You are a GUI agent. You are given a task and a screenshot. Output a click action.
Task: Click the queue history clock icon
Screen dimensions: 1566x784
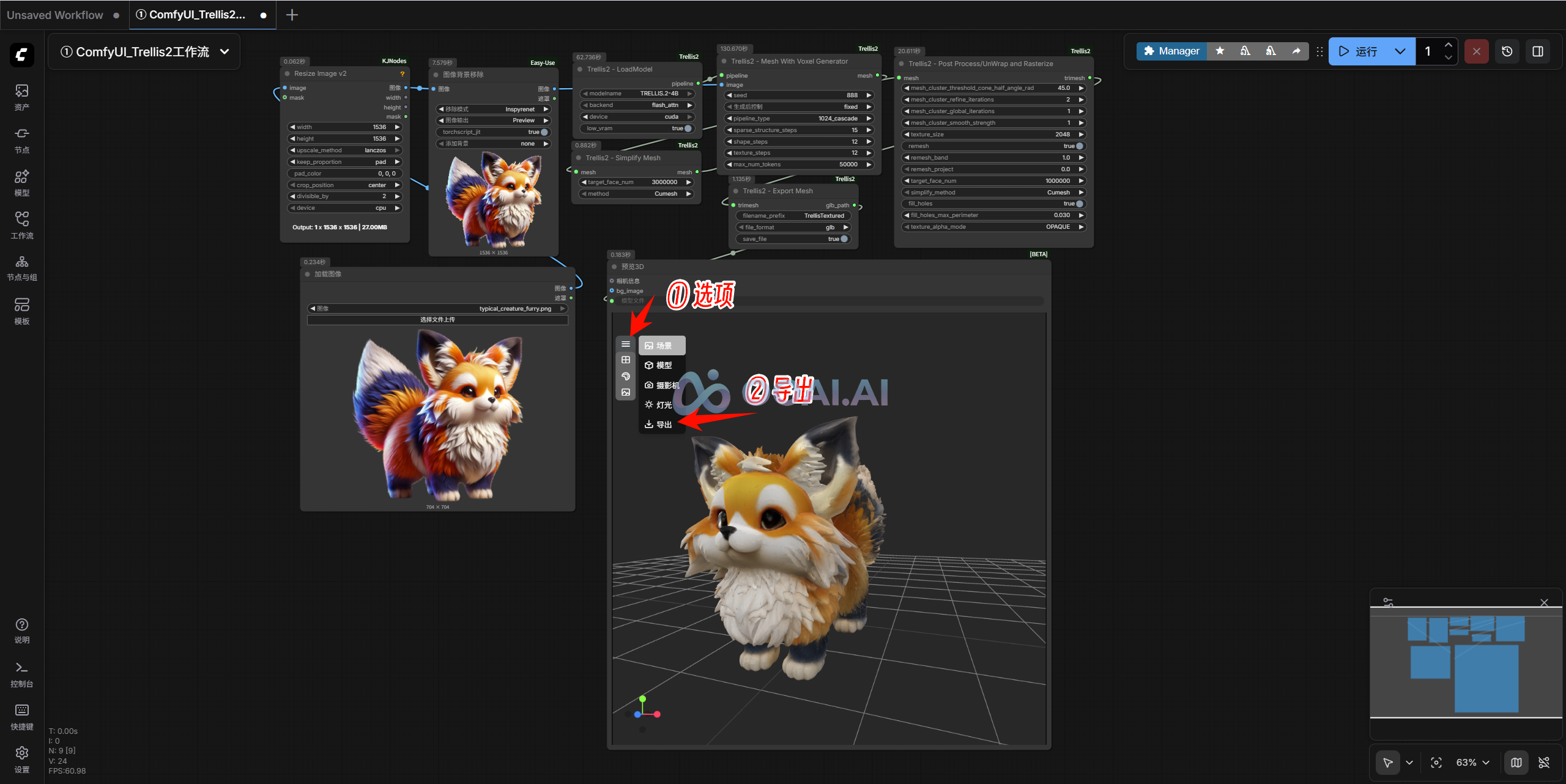tap(1507, 51)
